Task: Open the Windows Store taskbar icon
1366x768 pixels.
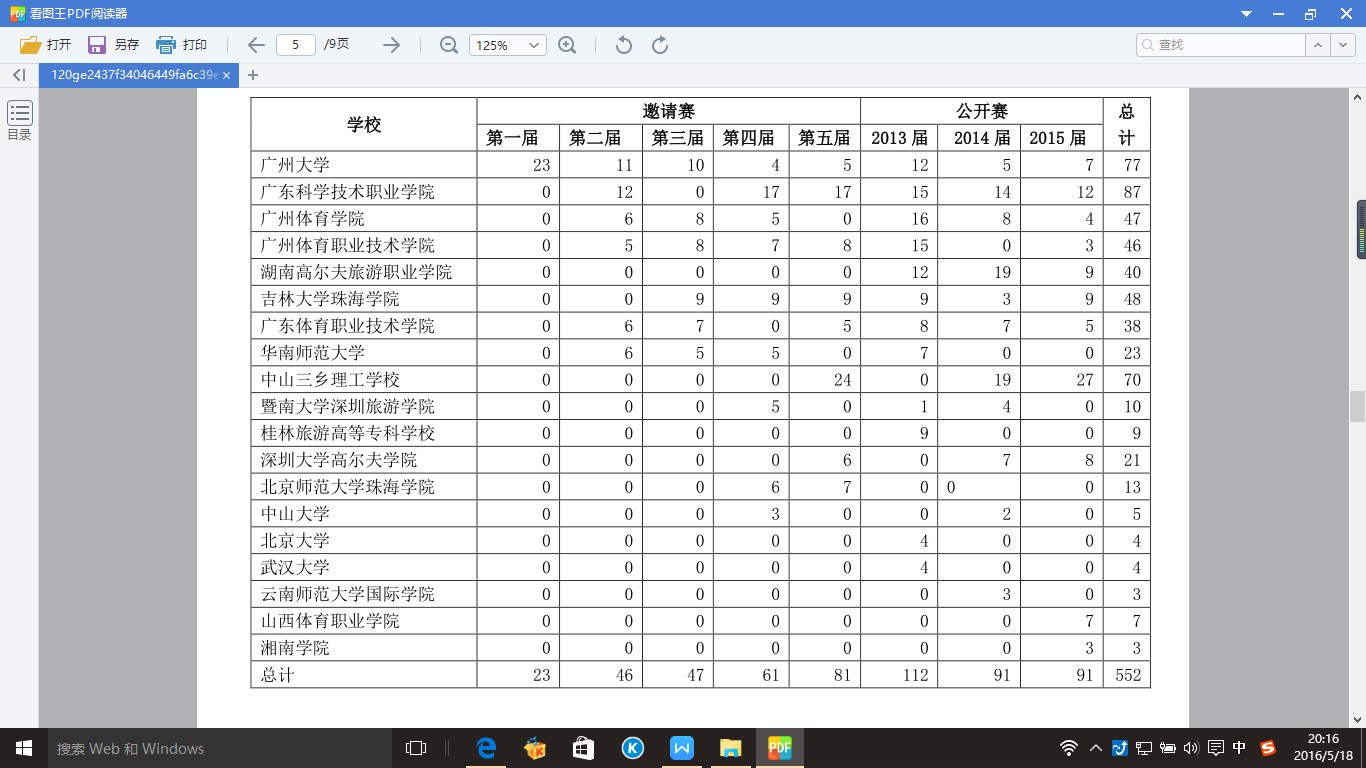Action: click(583, 748)
